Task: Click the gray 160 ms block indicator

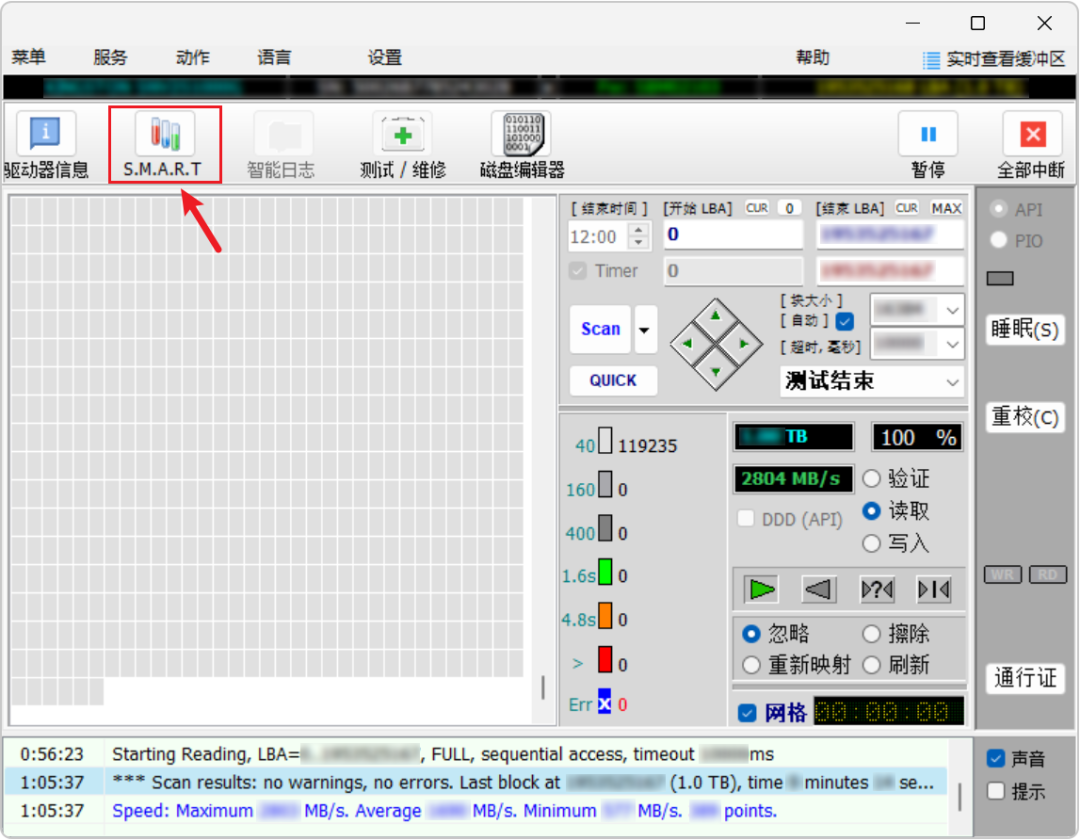Action: tap(605, 484)
